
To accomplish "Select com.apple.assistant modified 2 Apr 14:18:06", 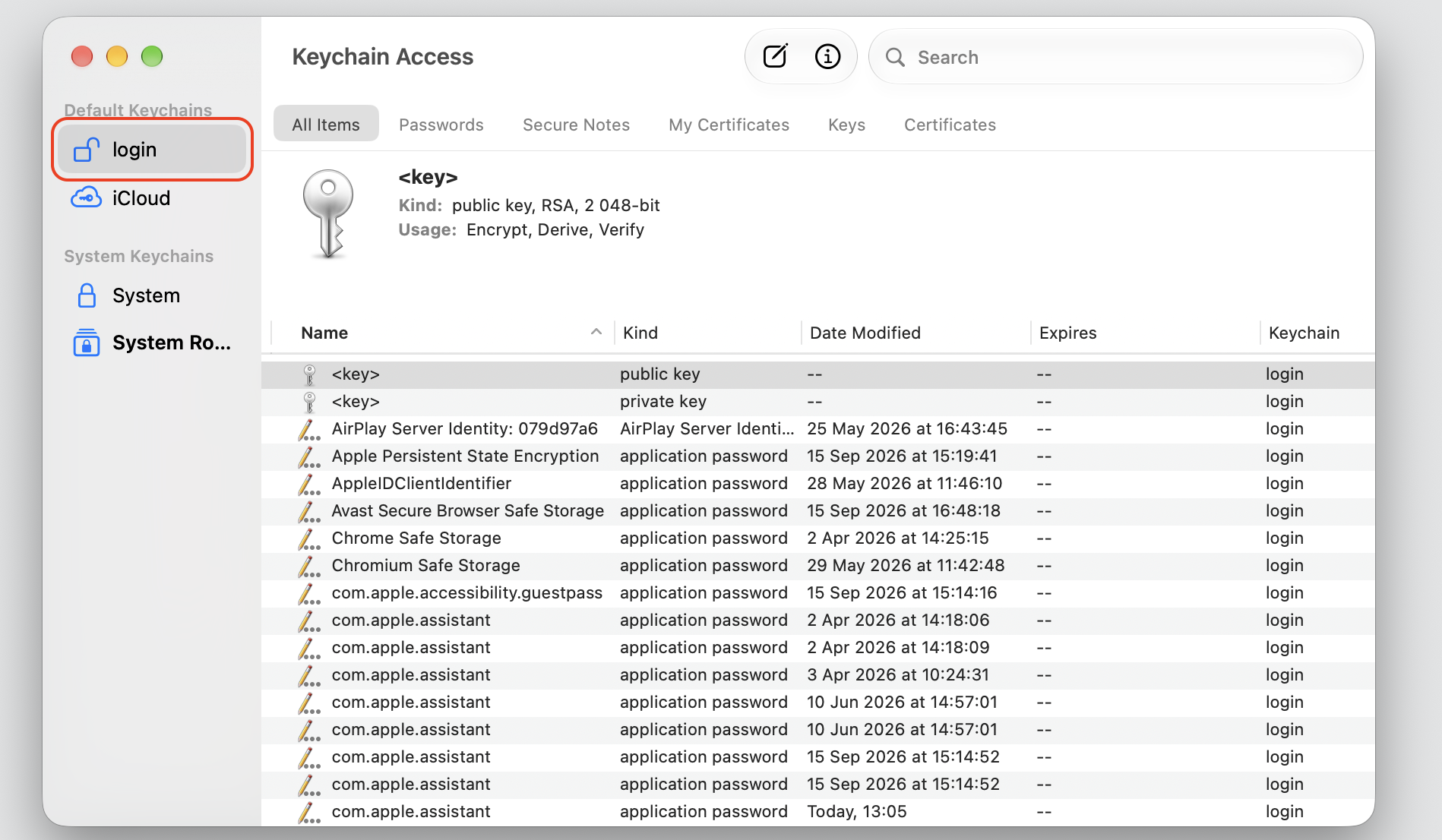I will 818,621.
